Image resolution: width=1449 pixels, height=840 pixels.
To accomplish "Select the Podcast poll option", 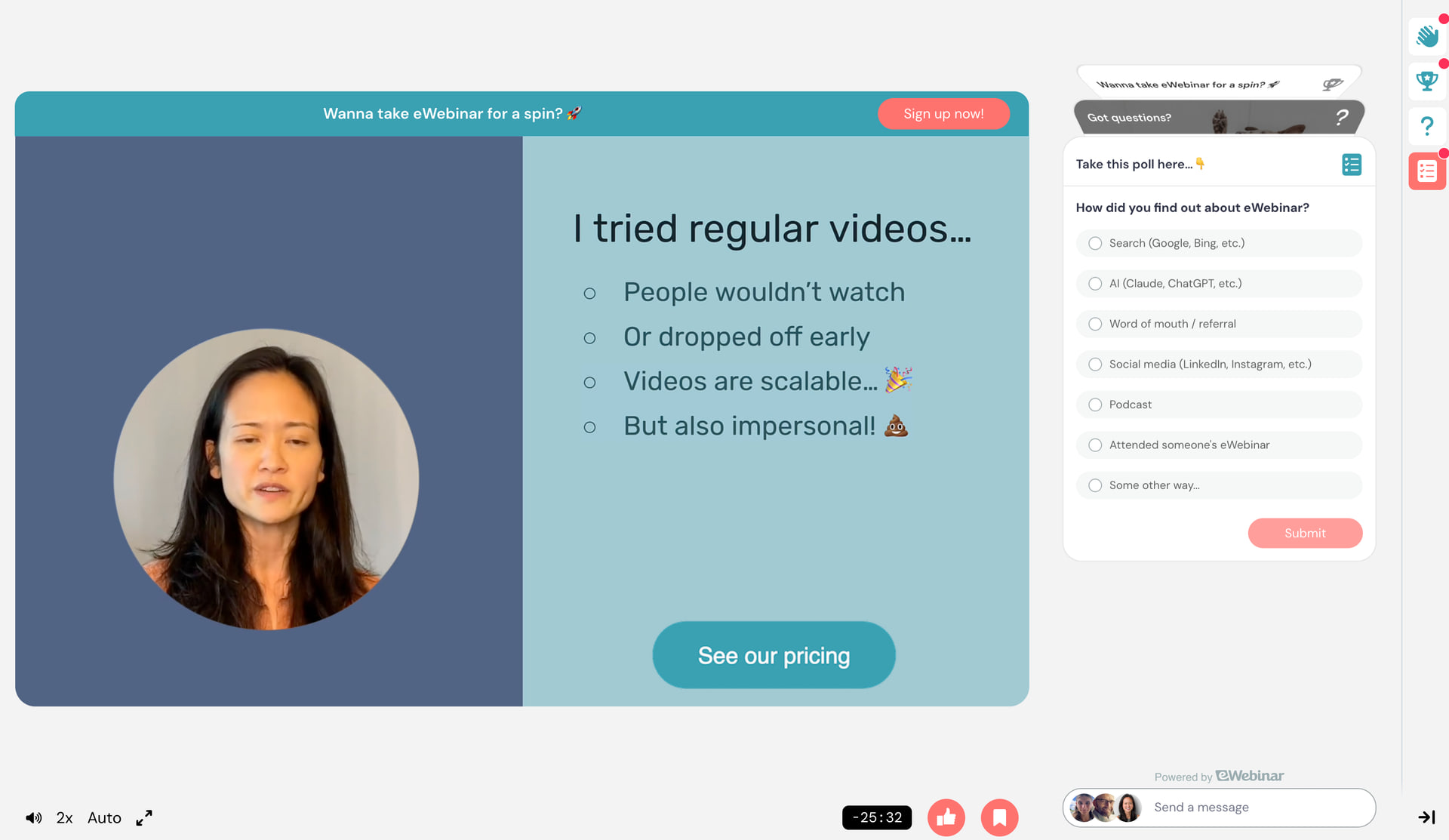I will pos(1219,405).
